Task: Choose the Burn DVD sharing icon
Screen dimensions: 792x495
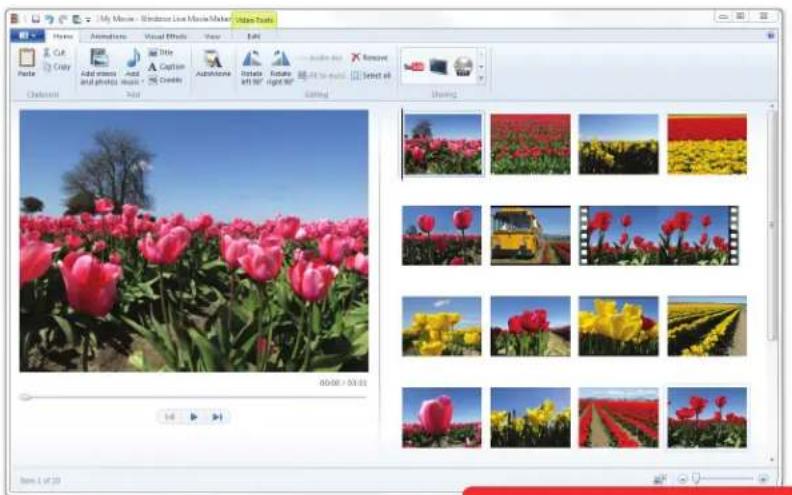Action: pyautogui.click(x=463, y=66)
